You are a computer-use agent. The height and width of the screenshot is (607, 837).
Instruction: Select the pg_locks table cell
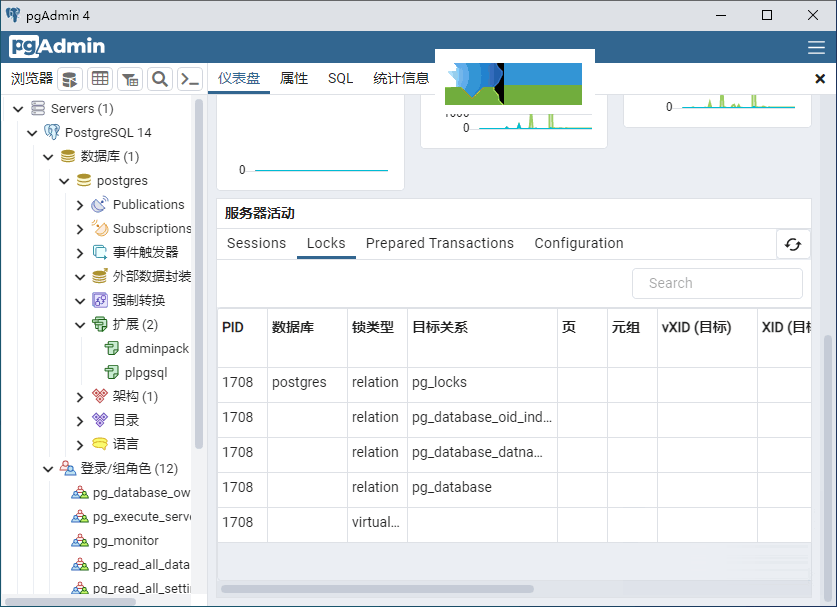tap(482, 383)
